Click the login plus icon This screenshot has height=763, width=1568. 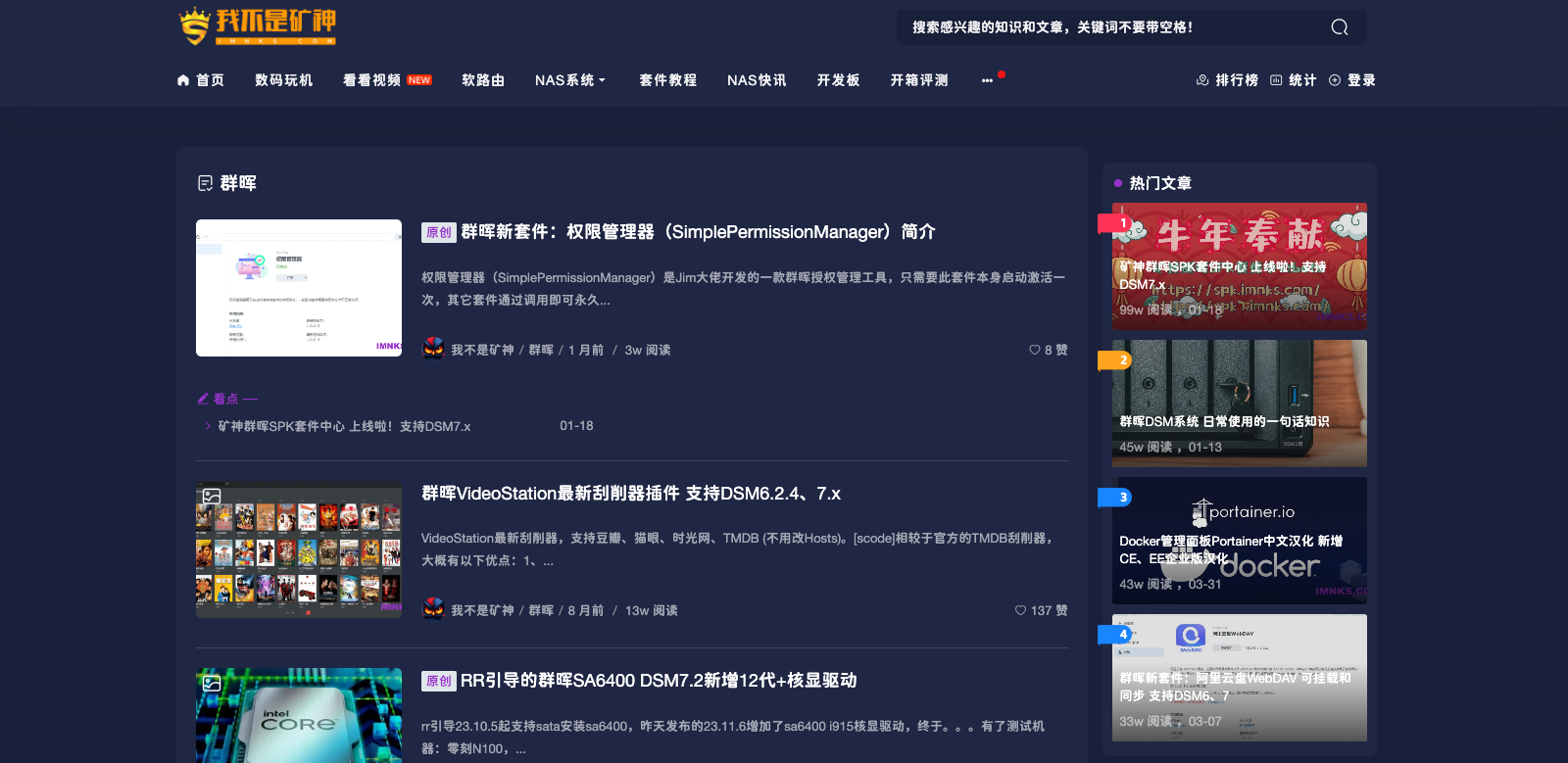click(x=1335, y=80)
